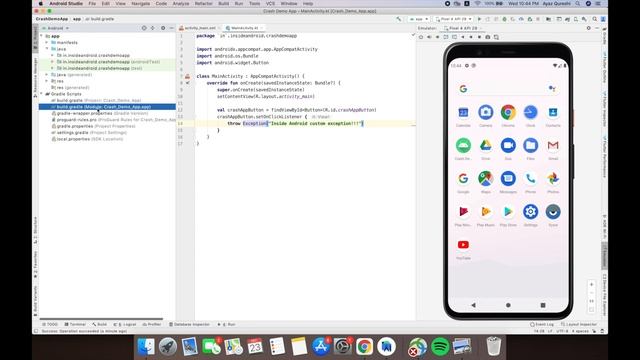This screenshot has height=360, width=640.
Task: Open the Event Log tool window
Action: pyautogui.click(x=542, y=324)
